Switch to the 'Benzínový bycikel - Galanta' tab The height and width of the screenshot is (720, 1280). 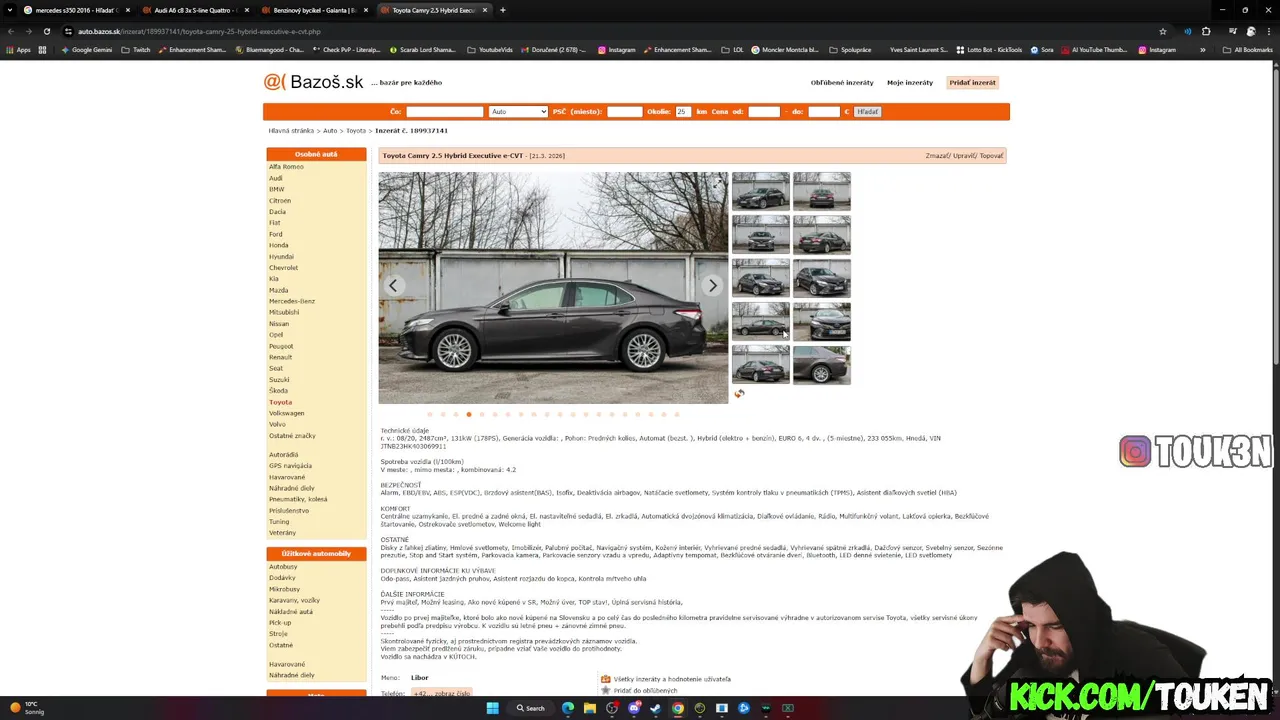click(x=314, y=10)
